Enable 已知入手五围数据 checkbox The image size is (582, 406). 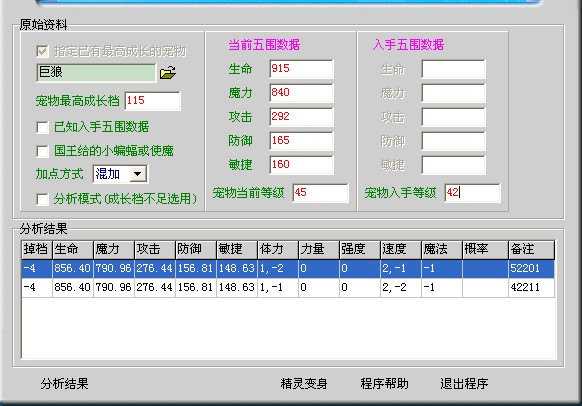(x=42, y=128)
